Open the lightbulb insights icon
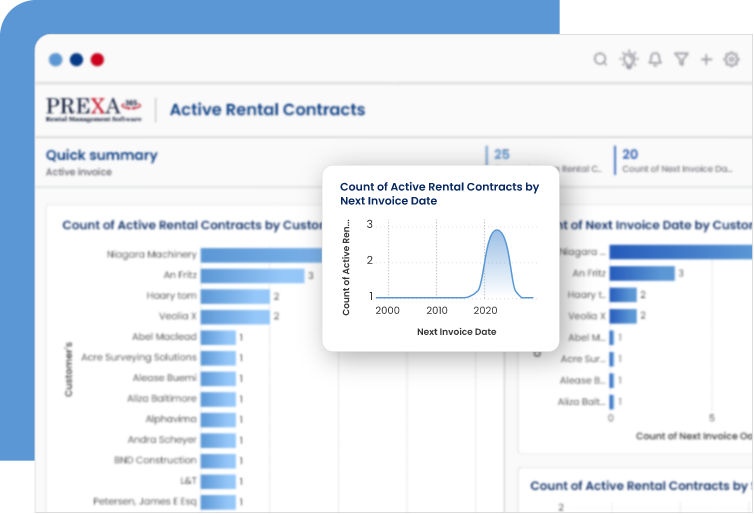The width and height of the screenshot is (754, 514). pyautogui.click(x=628, y=60)
